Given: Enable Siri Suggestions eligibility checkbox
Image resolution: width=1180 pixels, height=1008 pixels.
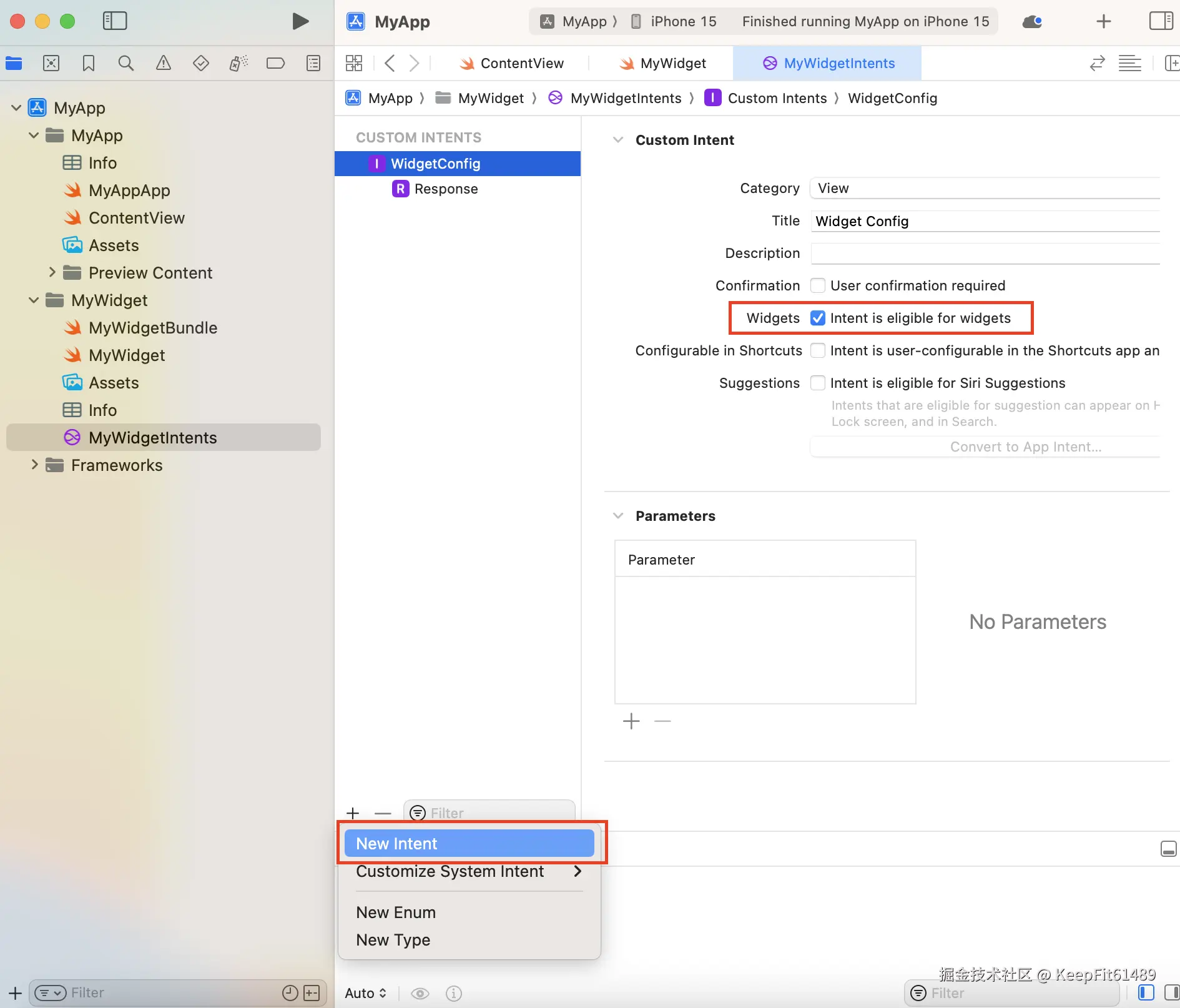Looking at the screenshot, I should pyautogui.click(x=818, y=383).
